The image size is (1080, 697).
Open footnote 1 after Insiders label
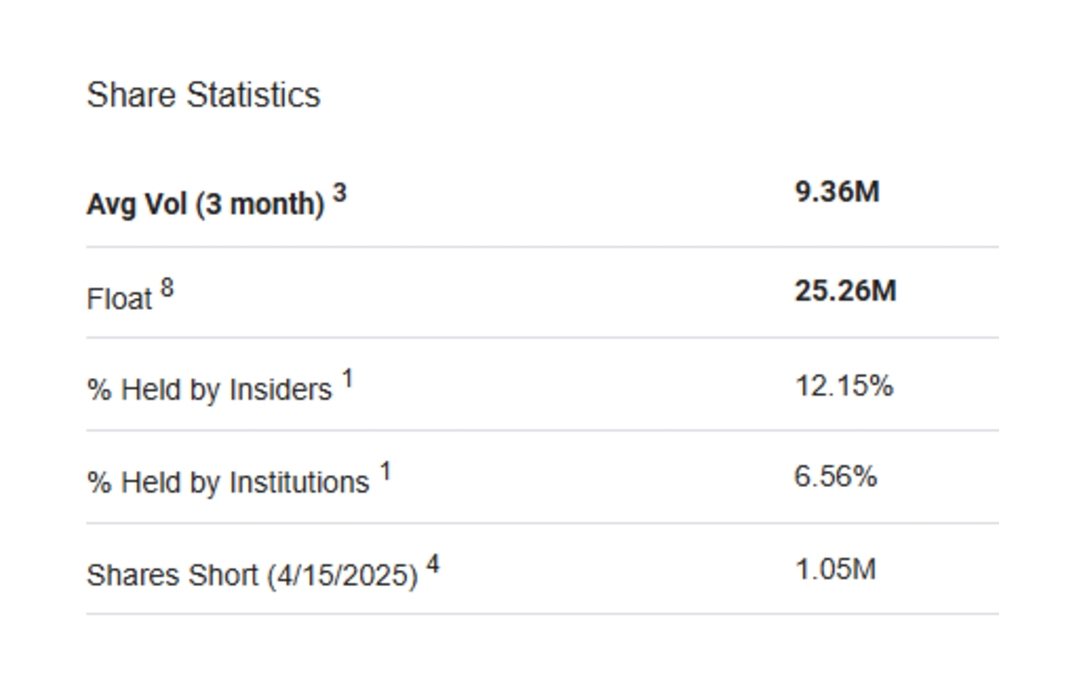click(x=347, y=379)
